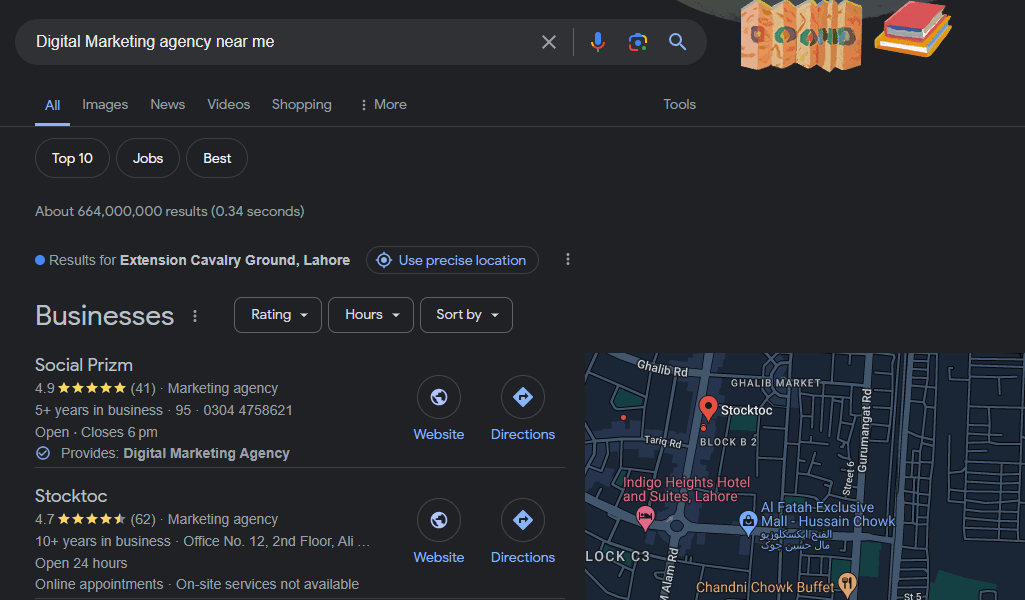Expand the Rating filter dropdown
1025x600 pixels.
tap(278, 315)
